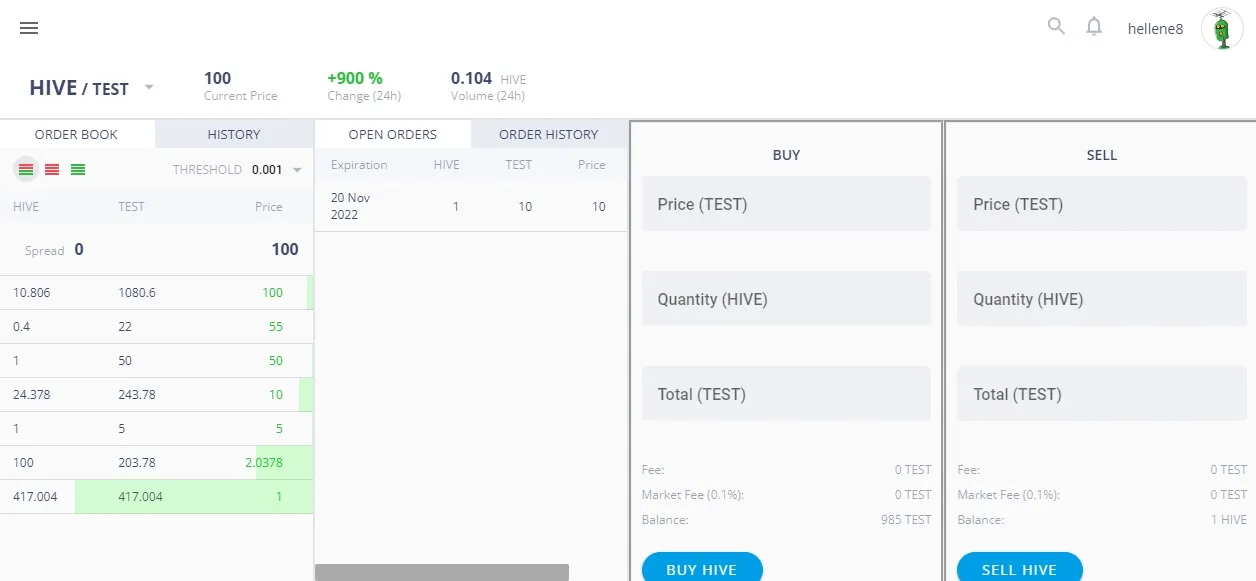Focus the Buy Total (TEST) field
The height and width of the screenshot is (581, 1256).
(786, 394)
